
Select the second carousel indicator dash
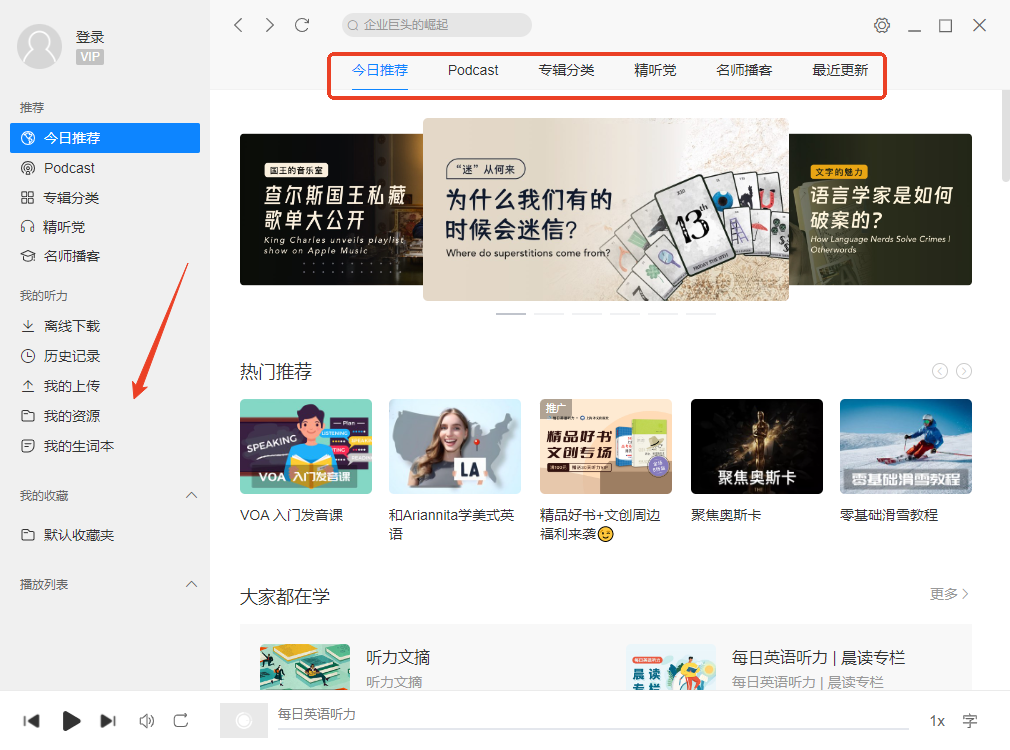[549, 314]
